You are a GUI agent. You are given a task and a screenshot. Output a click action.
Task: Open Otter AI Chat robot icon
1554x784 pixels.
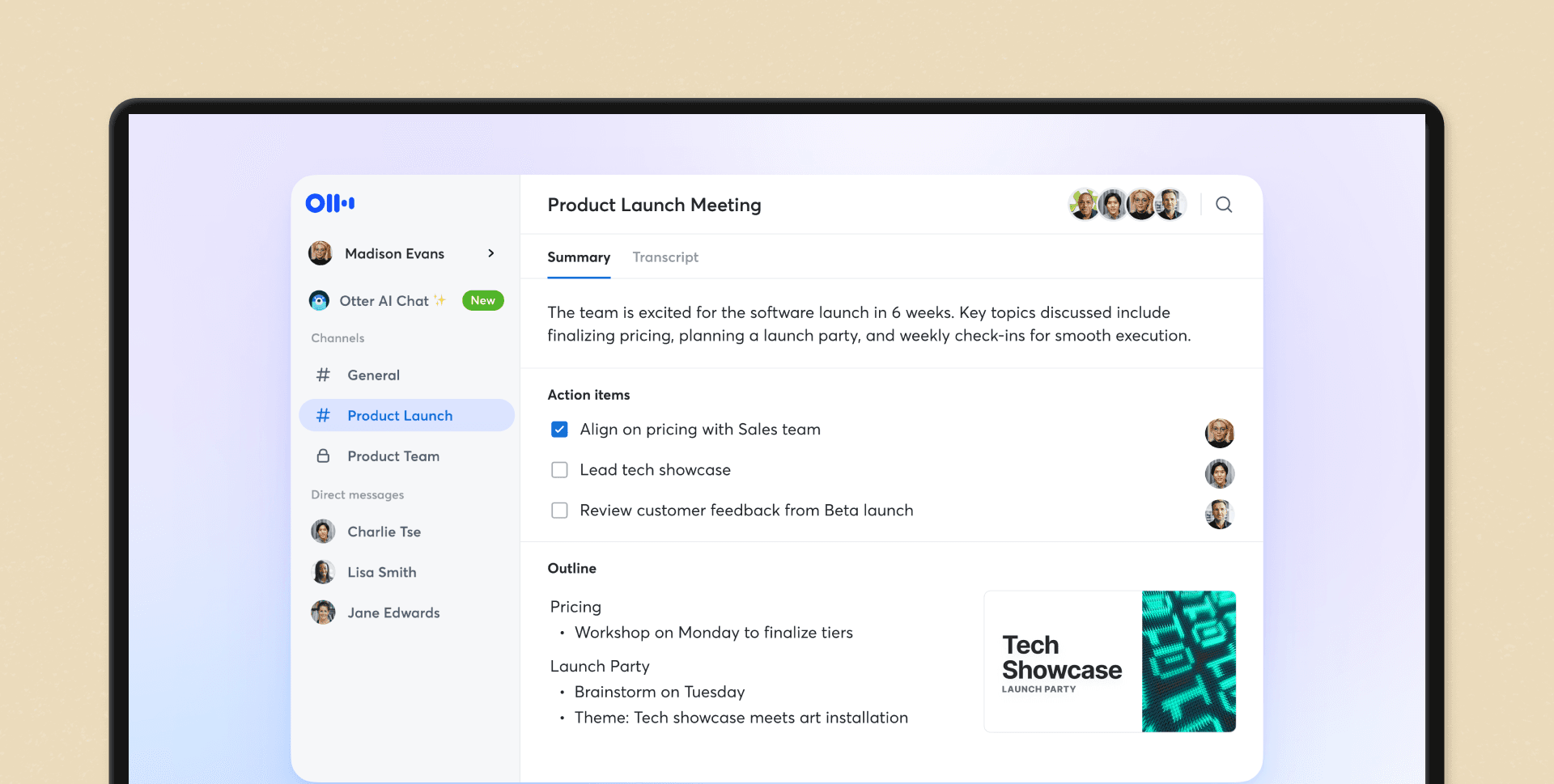[x=319, y=300]
